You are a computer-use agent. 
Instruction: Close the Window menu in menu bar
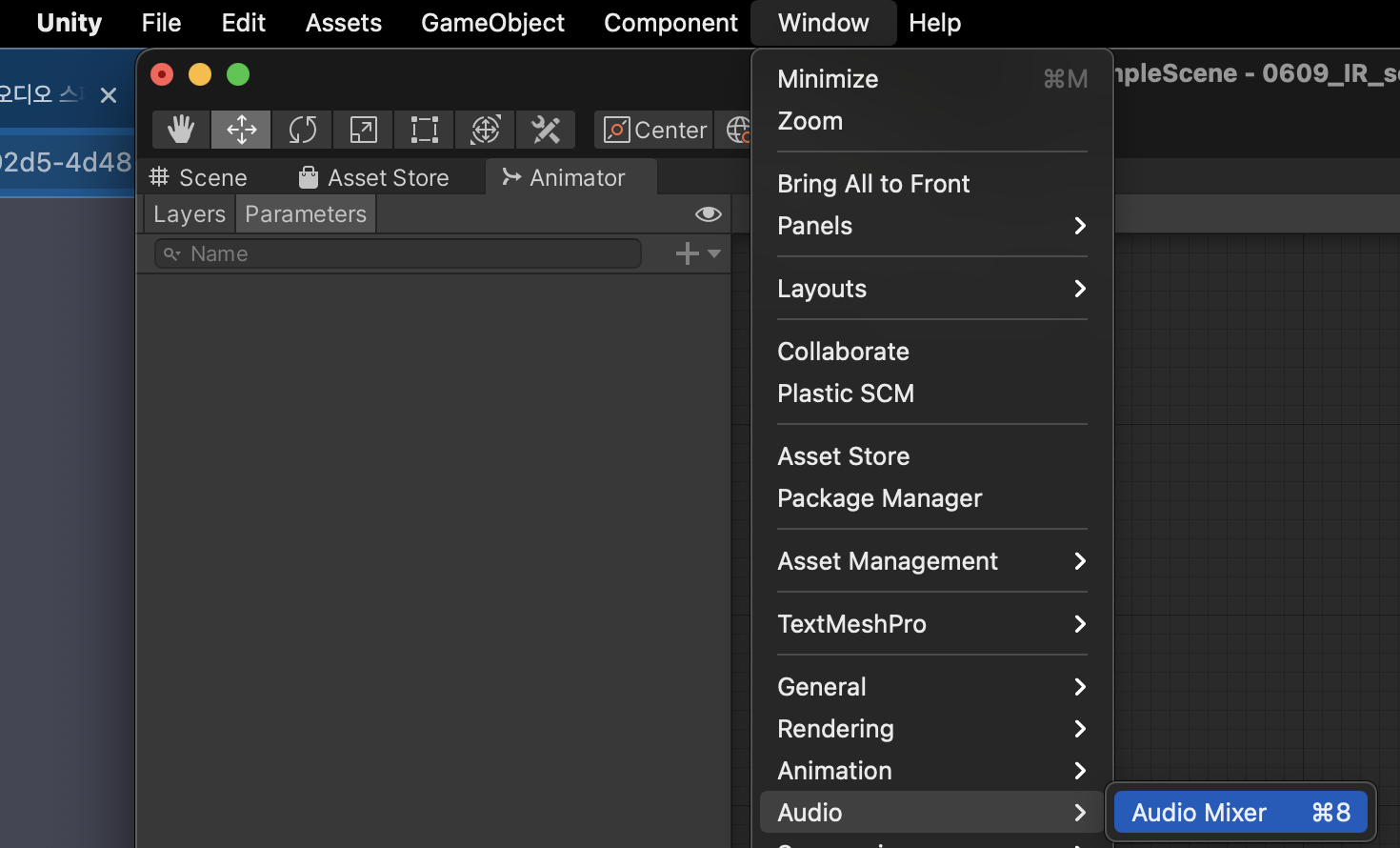coord(823,23)
